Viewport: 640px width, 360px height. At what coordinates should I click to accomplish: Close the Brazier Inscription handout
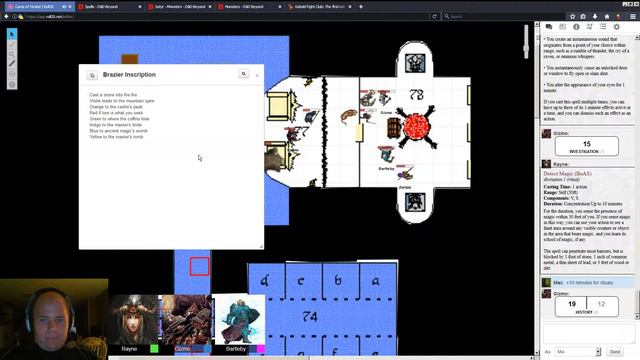(257, 76)
